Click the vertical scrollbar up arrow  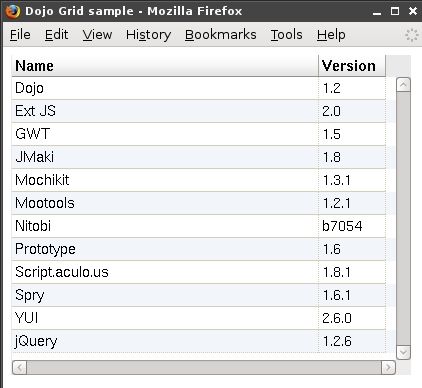403,85
